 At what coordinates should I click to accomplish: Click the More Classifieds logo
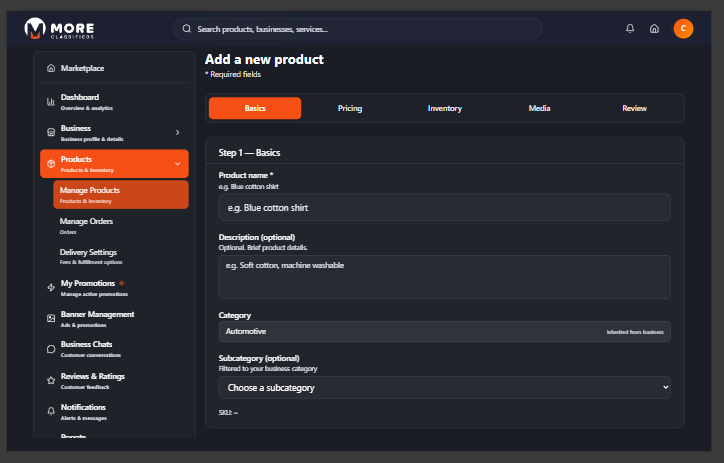(x=62, y=29)
